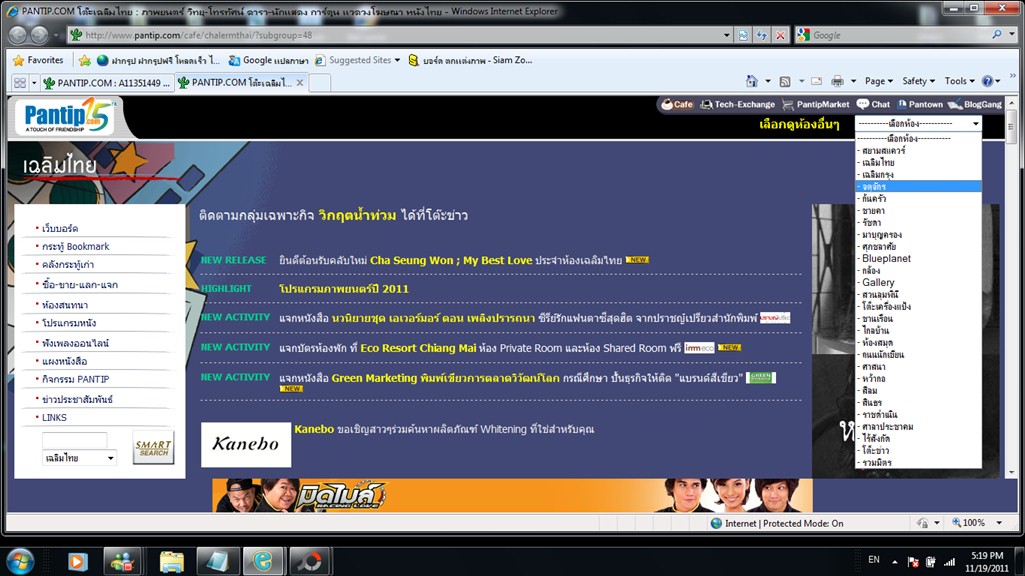Click the Eco Resort Chiang Mai link
This screenshot has width=1025, height=576.
(x=418, y=348)
